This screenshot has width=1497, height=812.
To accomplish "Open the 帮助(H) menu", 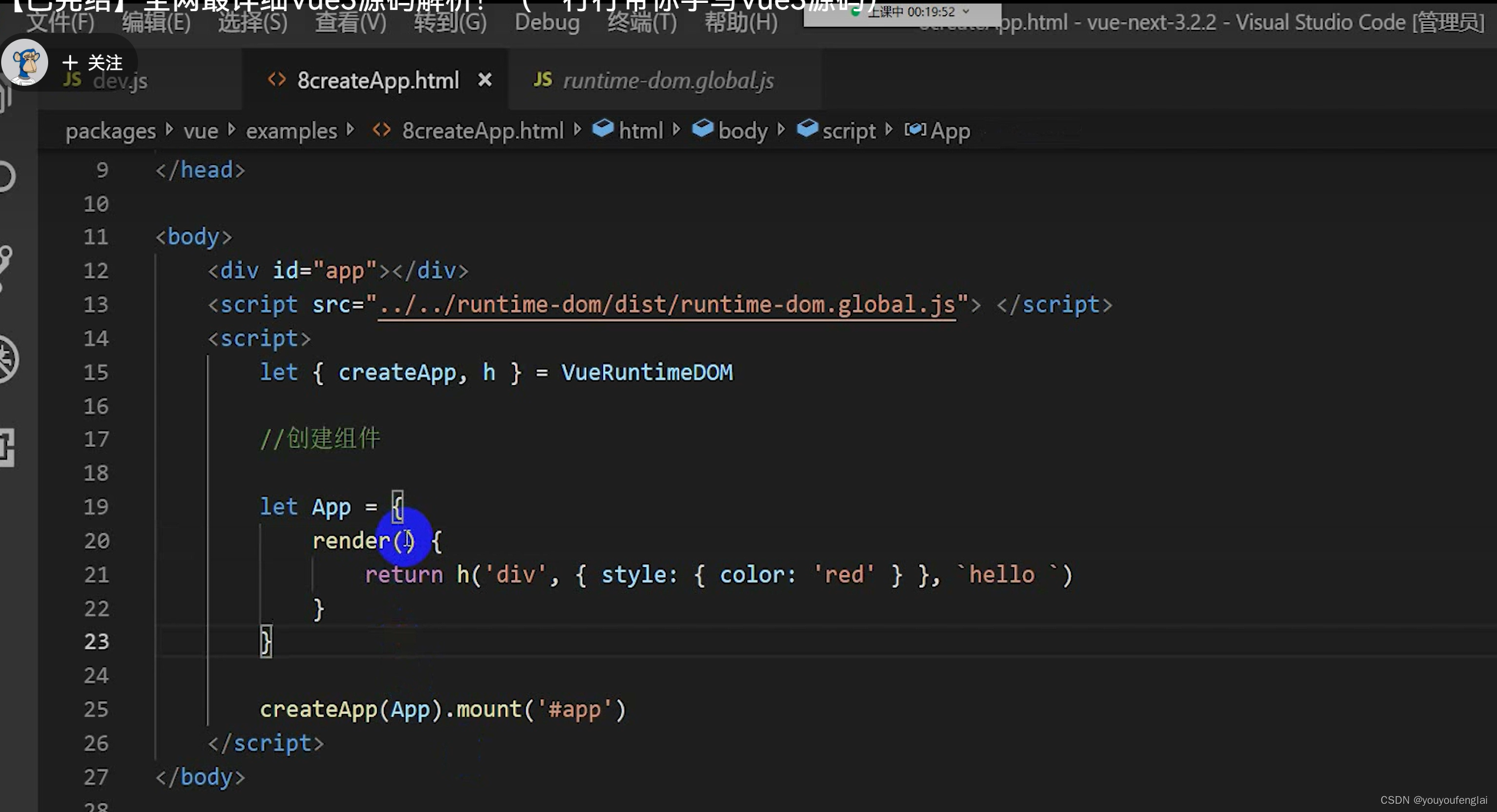I will coord(741,23).
